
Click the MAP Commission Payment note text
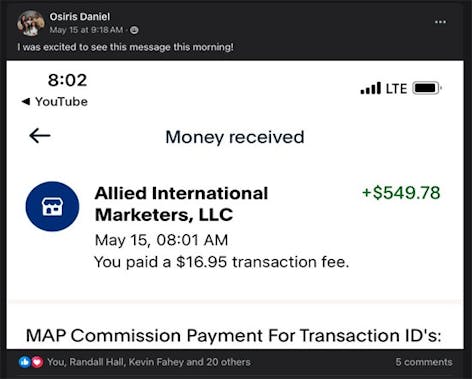[x=234, y=335]
